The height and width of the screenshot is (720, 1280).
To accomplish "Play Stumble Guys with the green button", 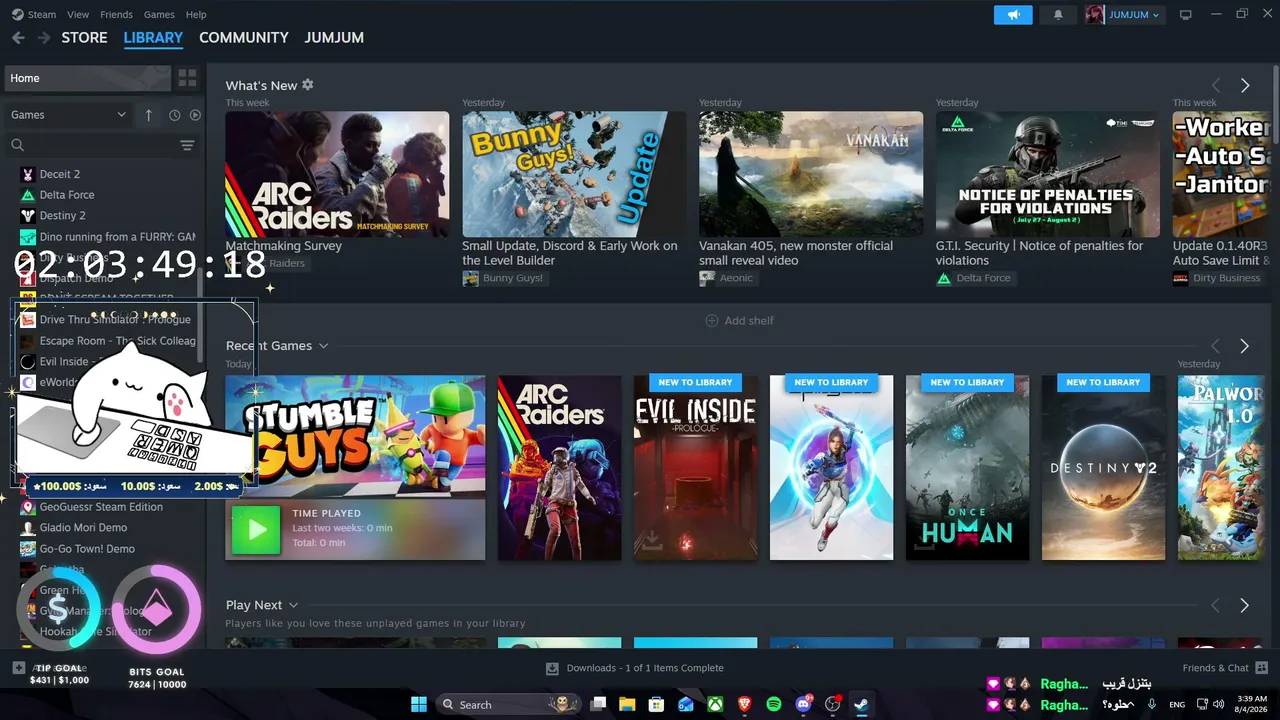I will [x=256, y=530].
